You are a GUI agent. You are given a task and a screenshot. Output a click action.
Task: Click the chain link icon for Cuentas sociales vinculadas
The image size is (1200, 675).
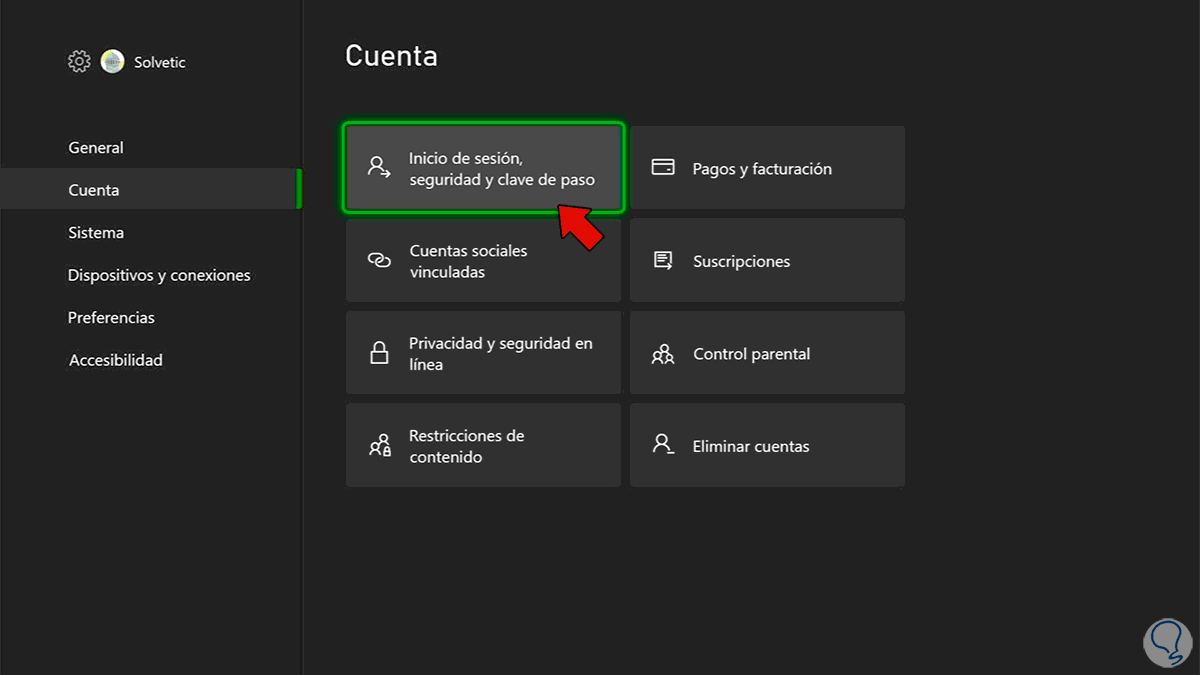click(x=378, y=260)
